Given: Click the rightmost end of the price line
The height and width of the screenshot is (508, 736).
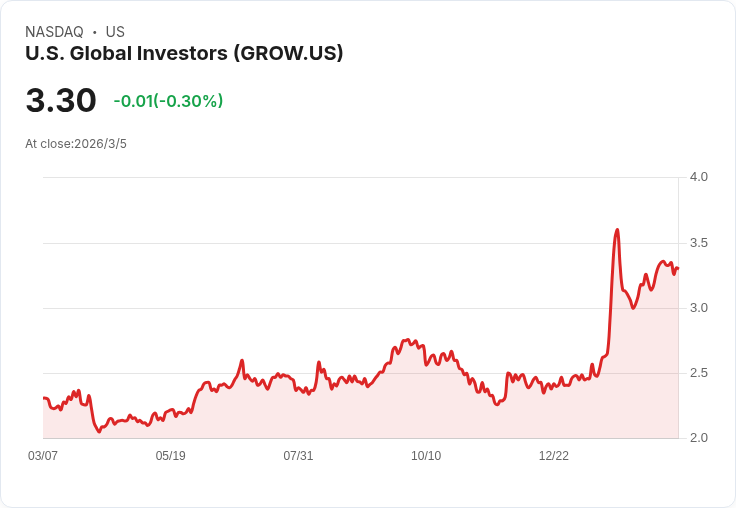Looking at the screenshot, I should [x=678, y=268].
